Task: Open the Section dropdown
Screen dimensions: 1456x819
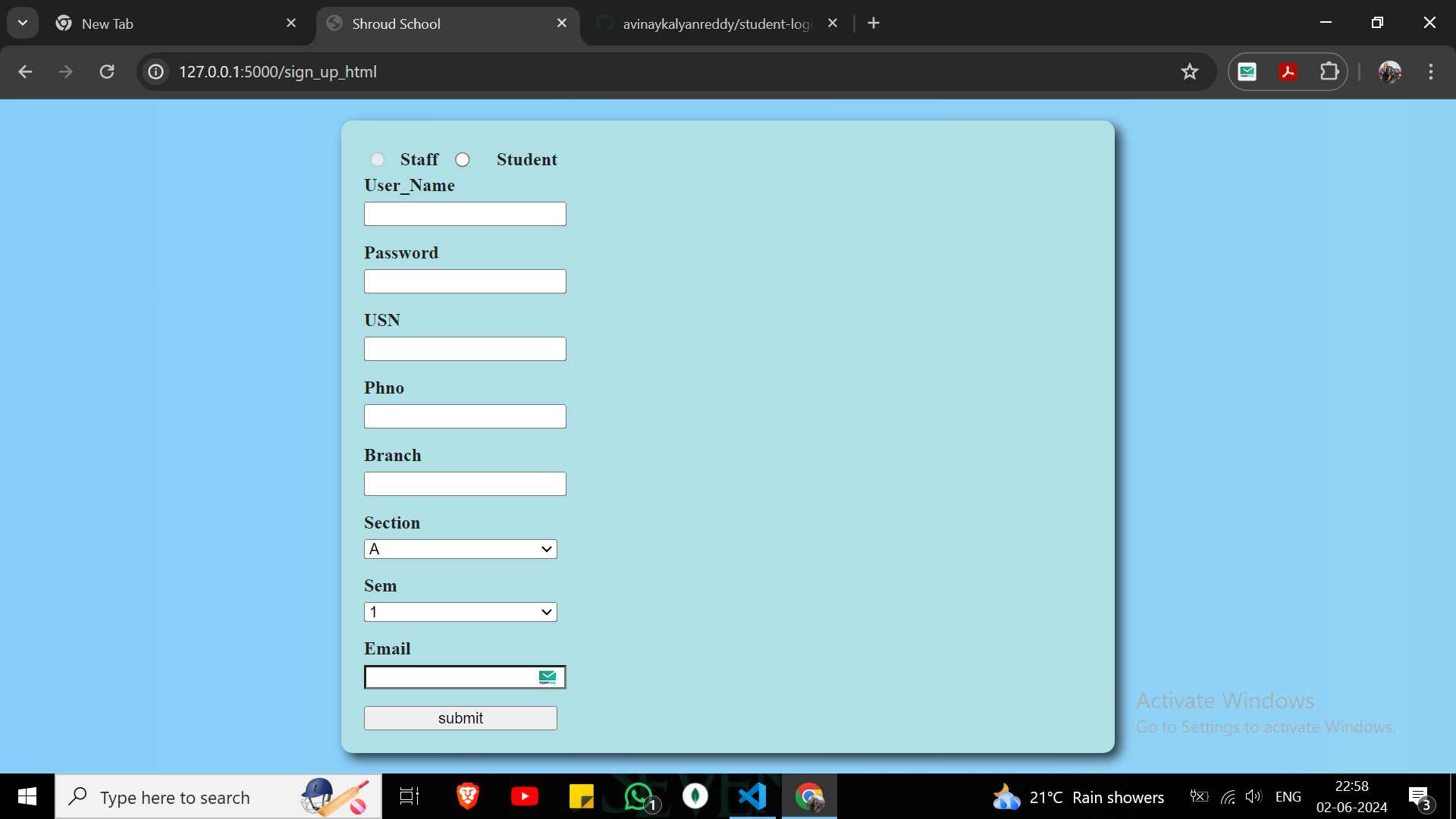Action: coord(460,549)
